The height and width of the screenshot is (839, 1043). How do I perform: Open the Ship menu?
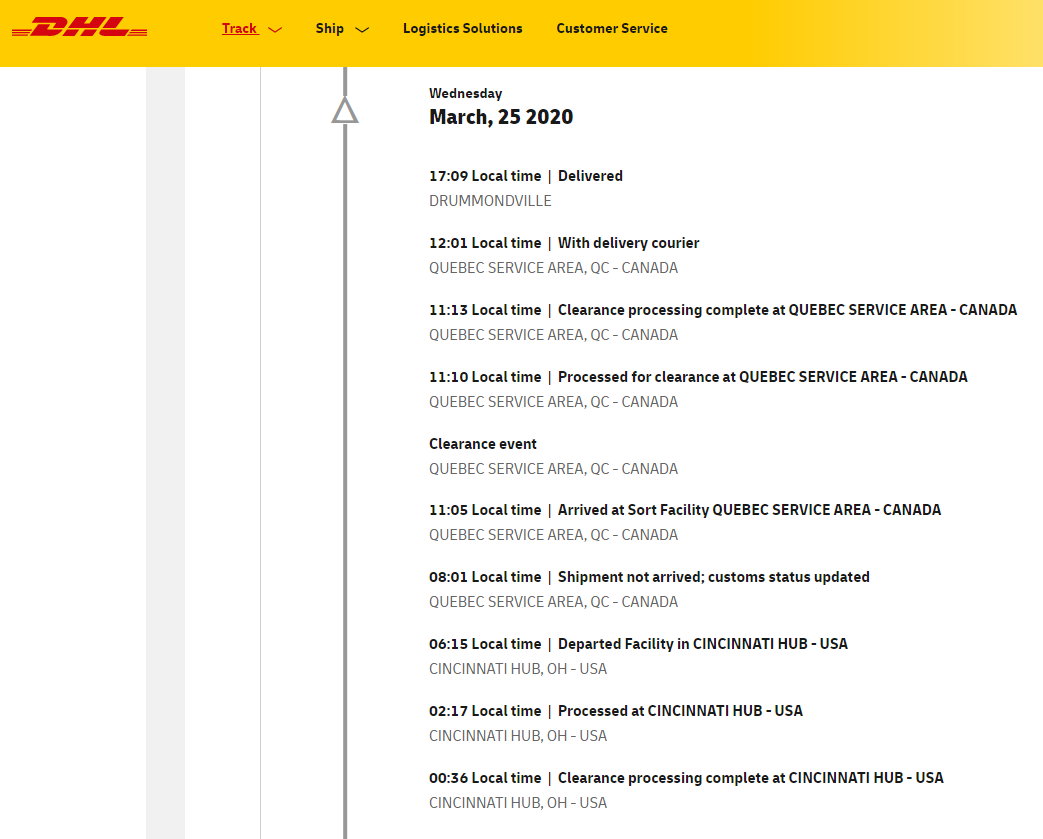click(329, 28)
